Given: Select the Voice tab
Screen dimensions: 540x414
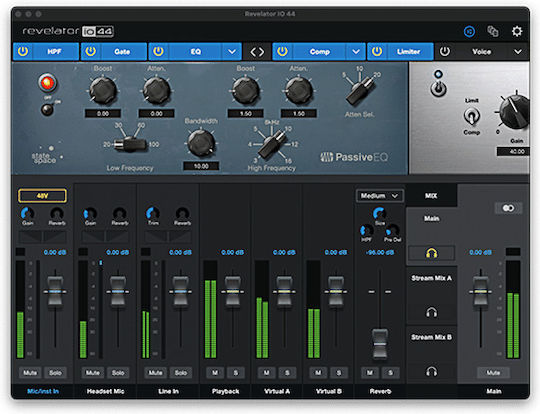Looking at the screenshot, I should [481, 52].
